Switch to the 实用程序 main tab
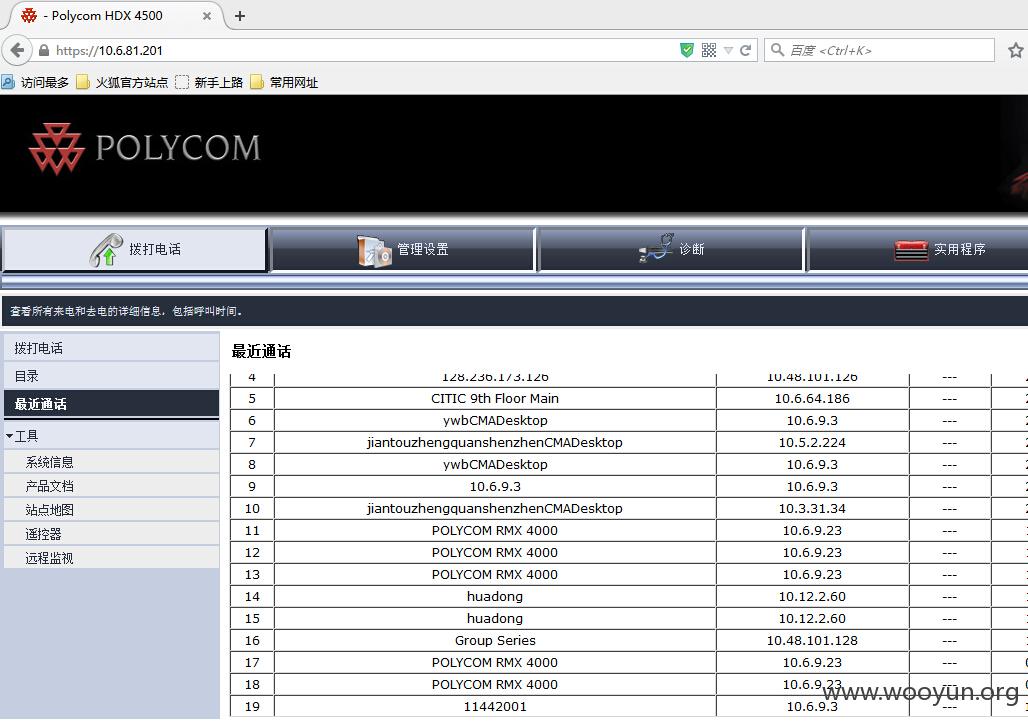 918,249
